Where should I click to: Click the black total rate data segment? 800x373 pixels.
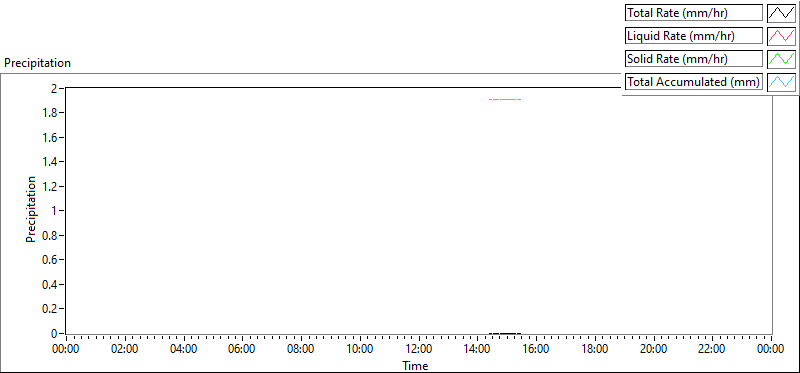pos(505,333)
